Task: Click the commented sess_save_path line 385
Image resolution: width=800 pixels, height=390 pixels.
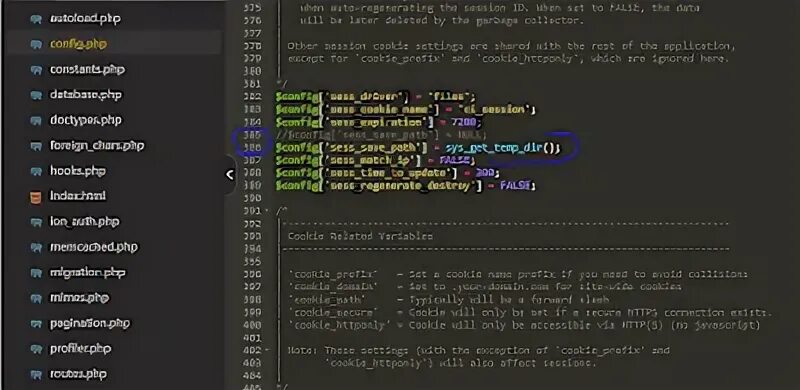Action: coord(381,135)
